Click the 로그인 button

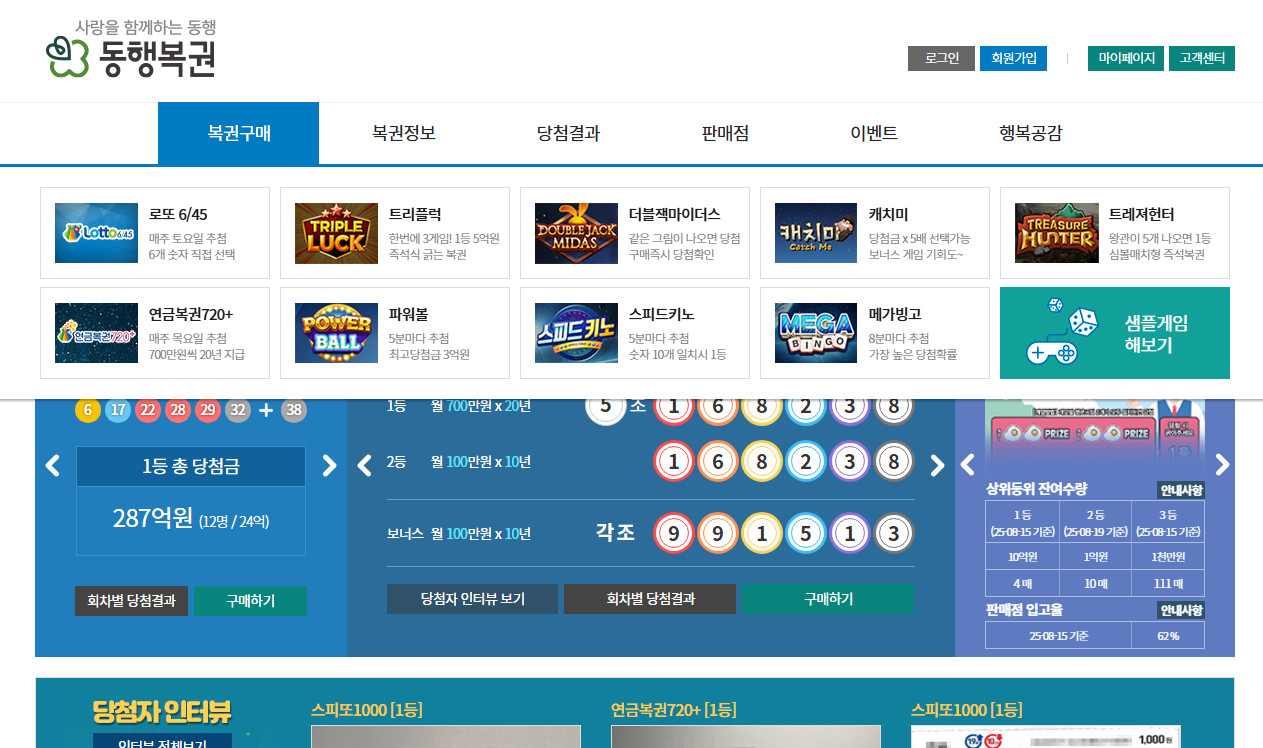click(x=941, y=58)
